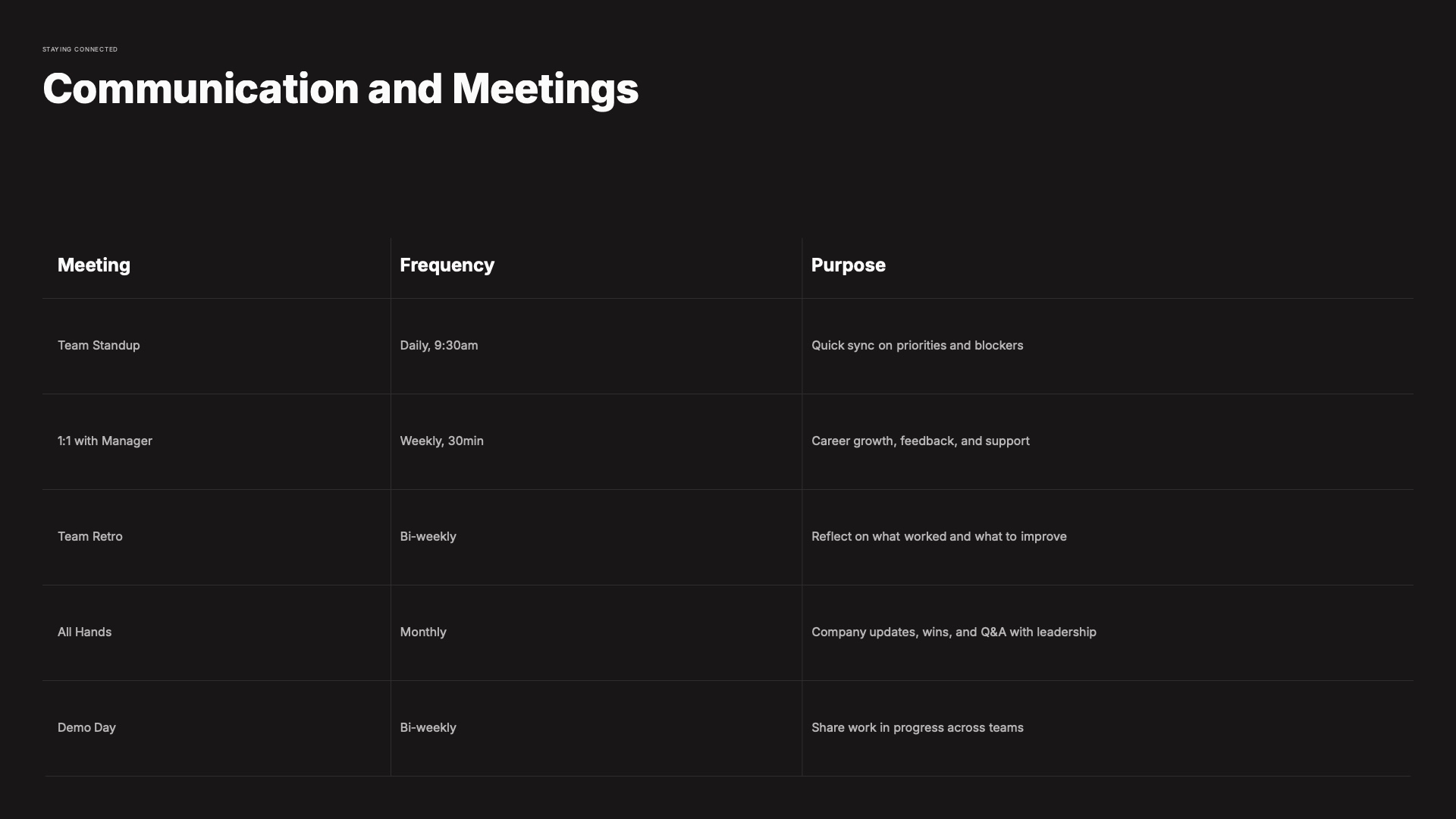Click the Bi-weekly cell in Team Retro row
Image resolution: width=1456 pixels, height=819 pixels.
pyautogui.click(x=428, y=537)
